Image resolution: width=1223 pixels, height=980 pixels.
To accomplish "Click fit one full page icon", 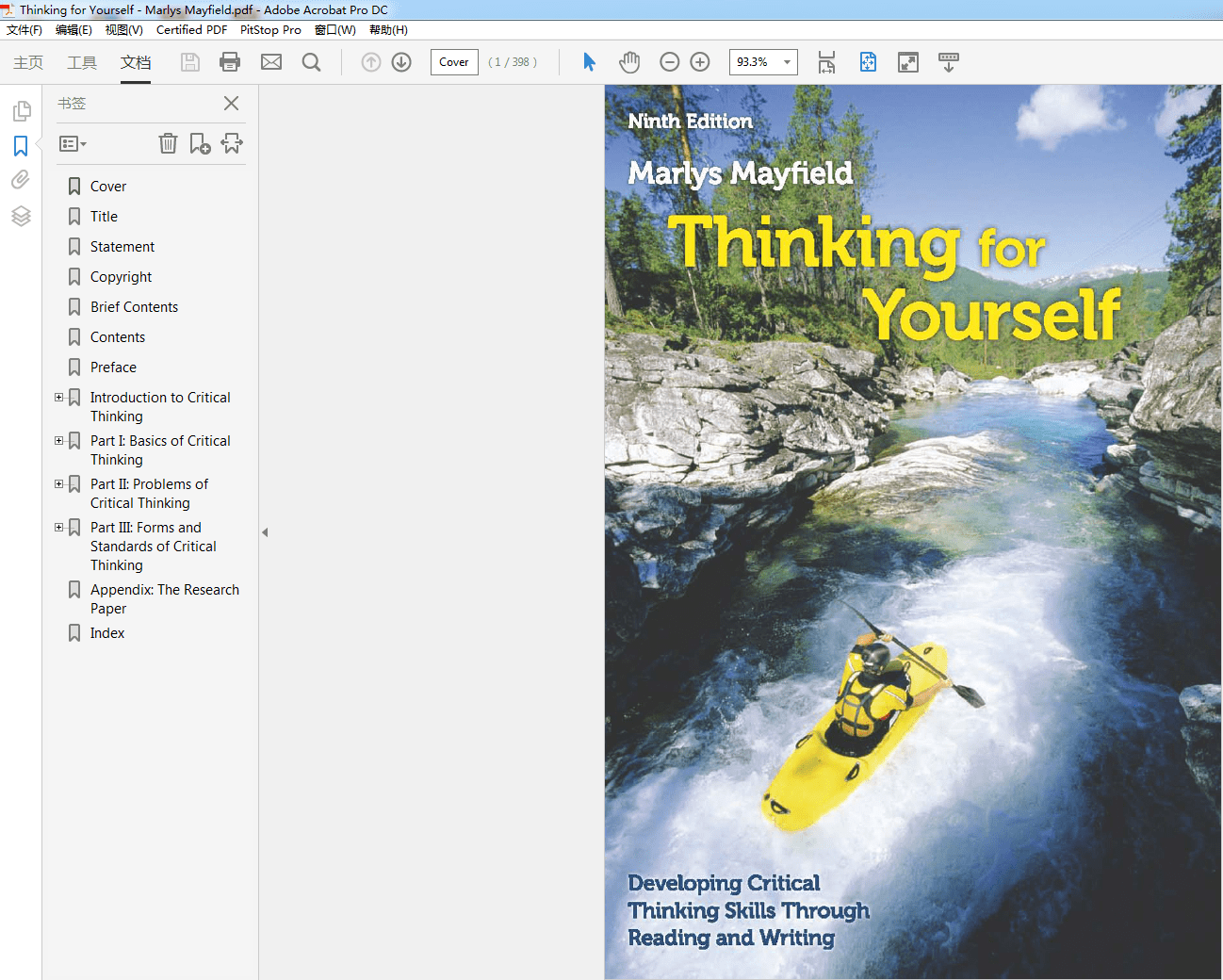I will coord(868,62).
